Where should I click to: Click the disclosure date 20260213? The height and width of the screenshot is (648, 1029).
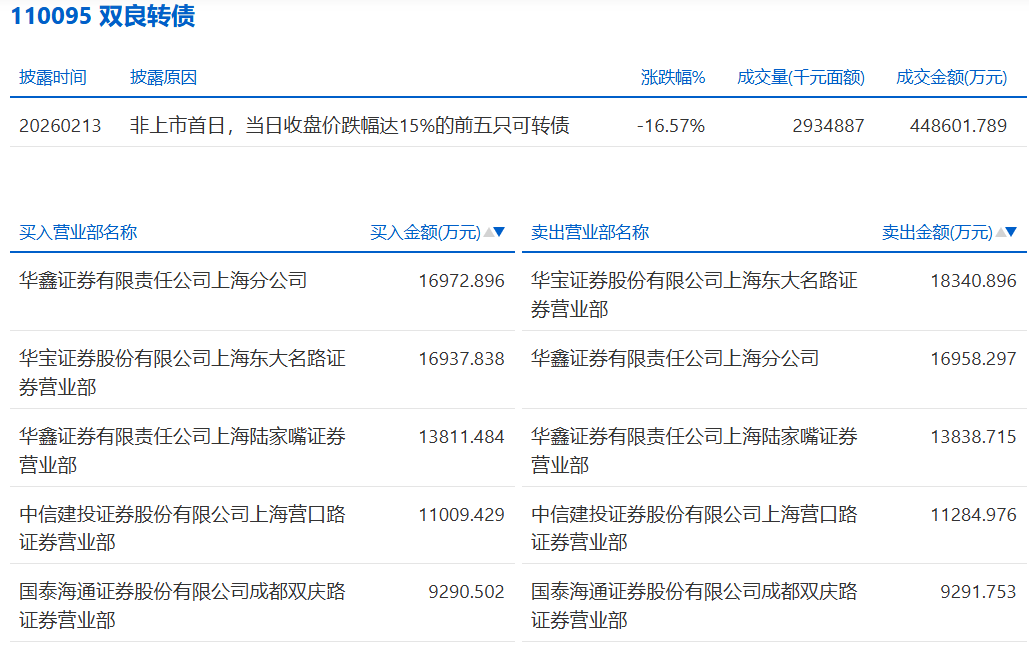click(x=60, y=125)
